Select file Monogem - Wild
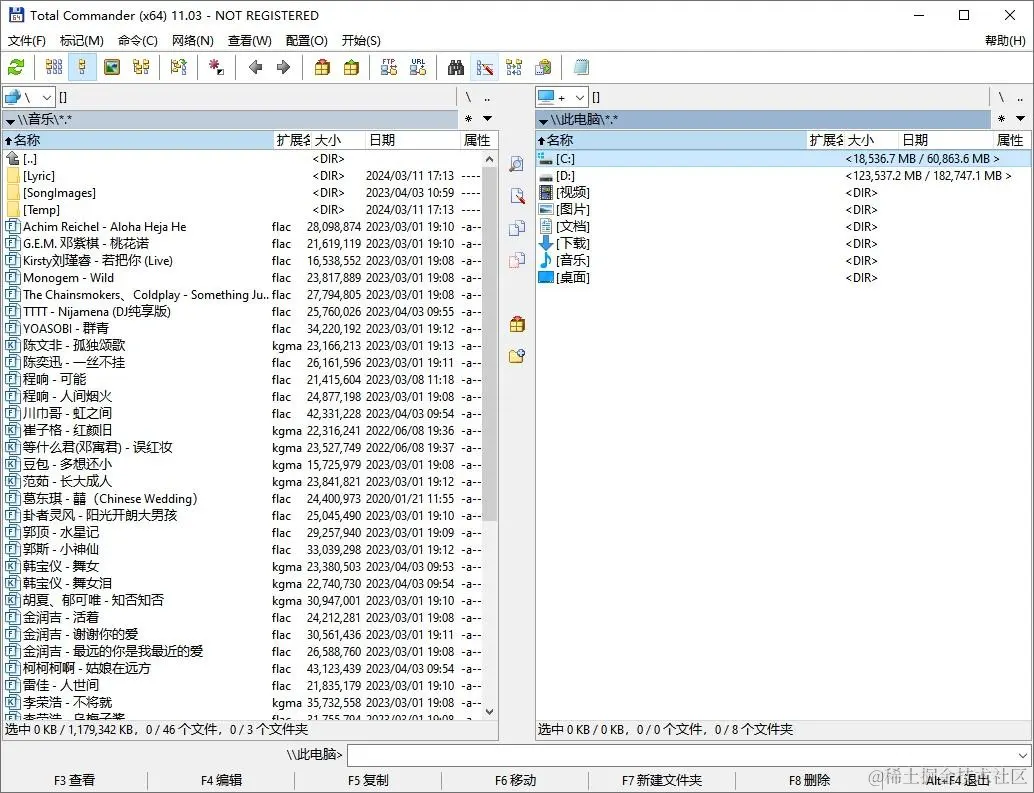 pyautogui.click(x=243, y=278)
